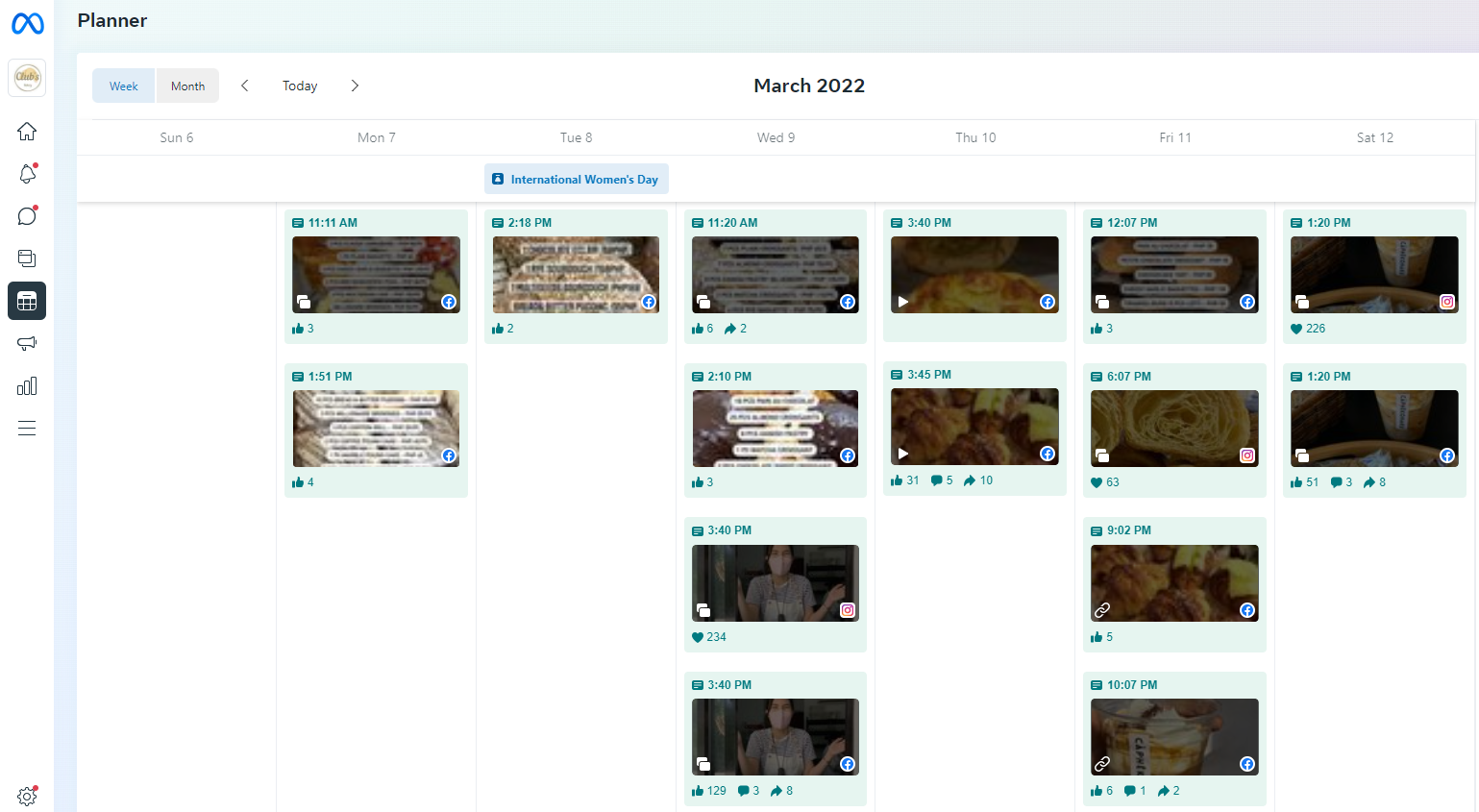Screen dimensions: 1479x812
Task: Open the All tools hamburger menu
Action: (27, 428)
